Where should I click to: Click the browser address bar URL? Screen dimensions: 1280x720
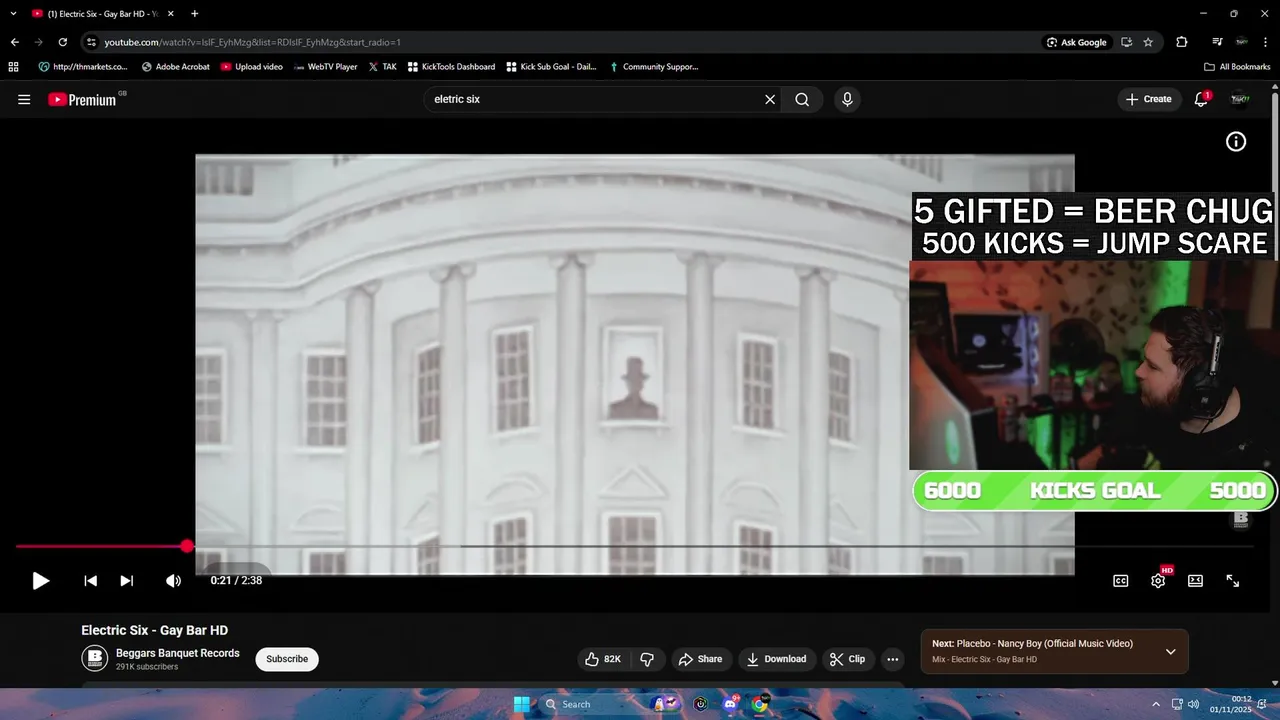253,42
